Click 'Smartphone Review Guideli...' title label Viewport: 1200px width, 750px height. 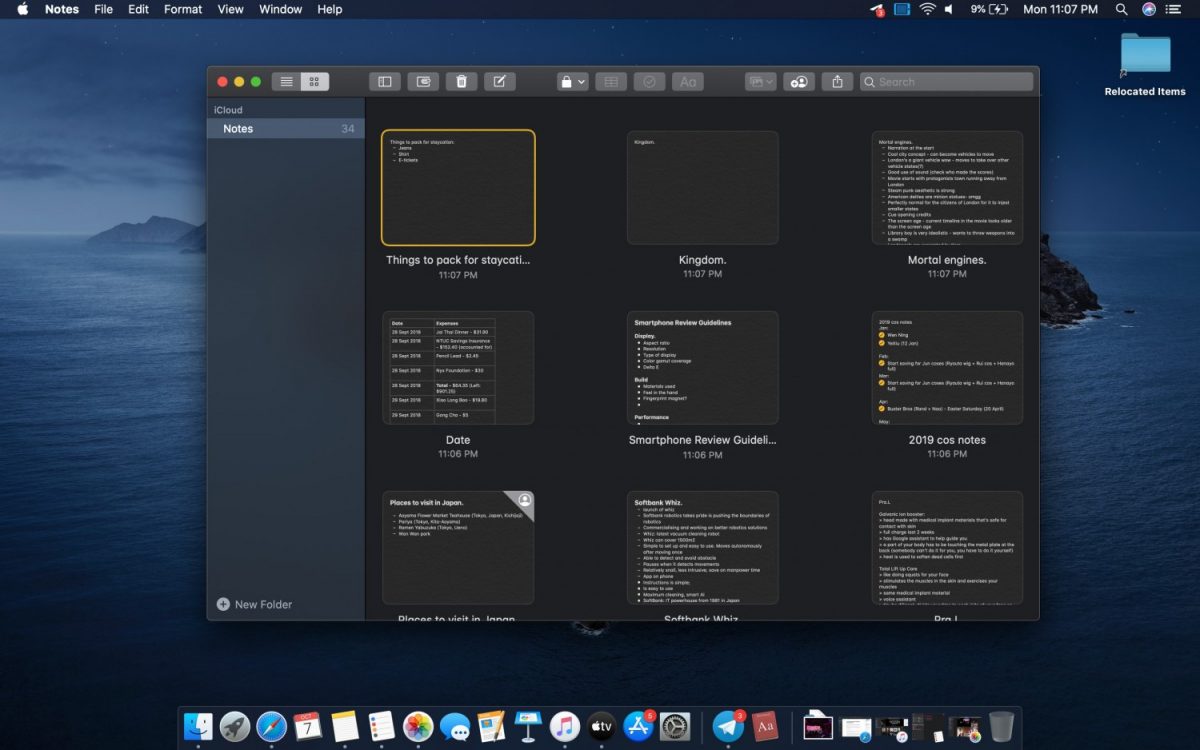[702, 440]
